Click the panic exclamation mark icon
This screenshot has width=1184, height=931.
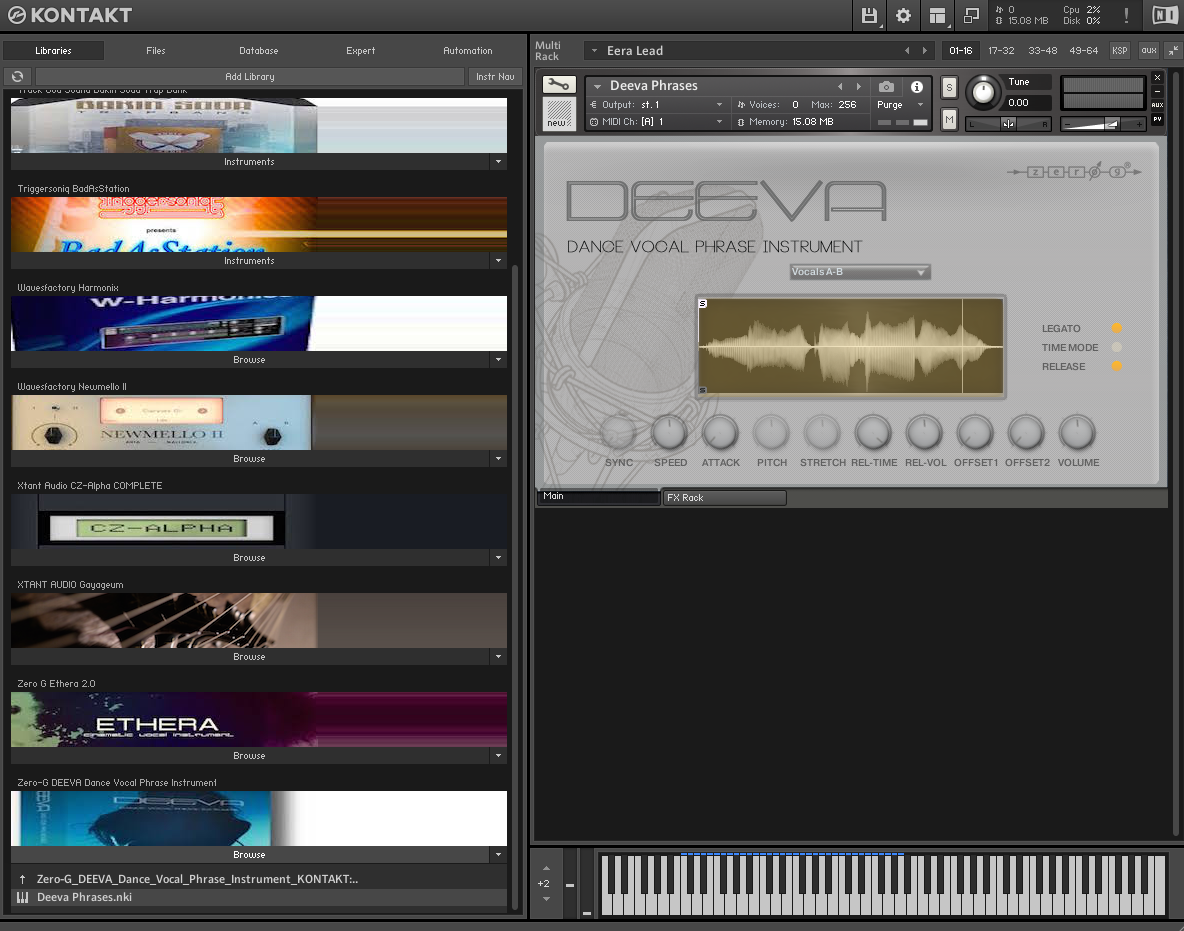tap(1126, 15)
